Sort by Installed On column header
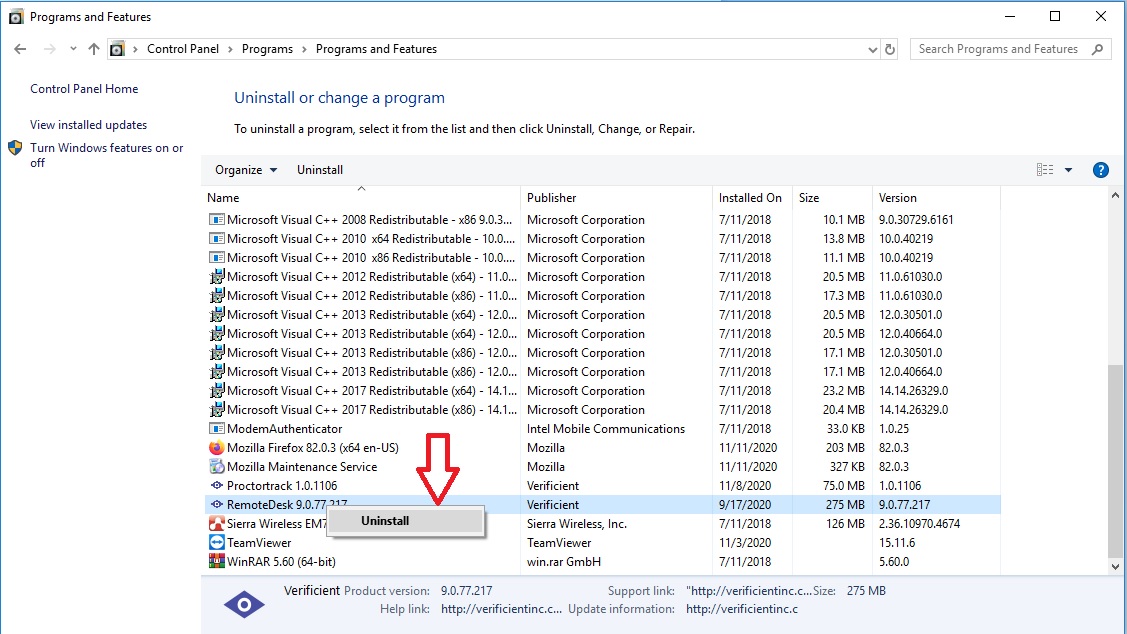Screen dimensions: 1127x634 752,198
